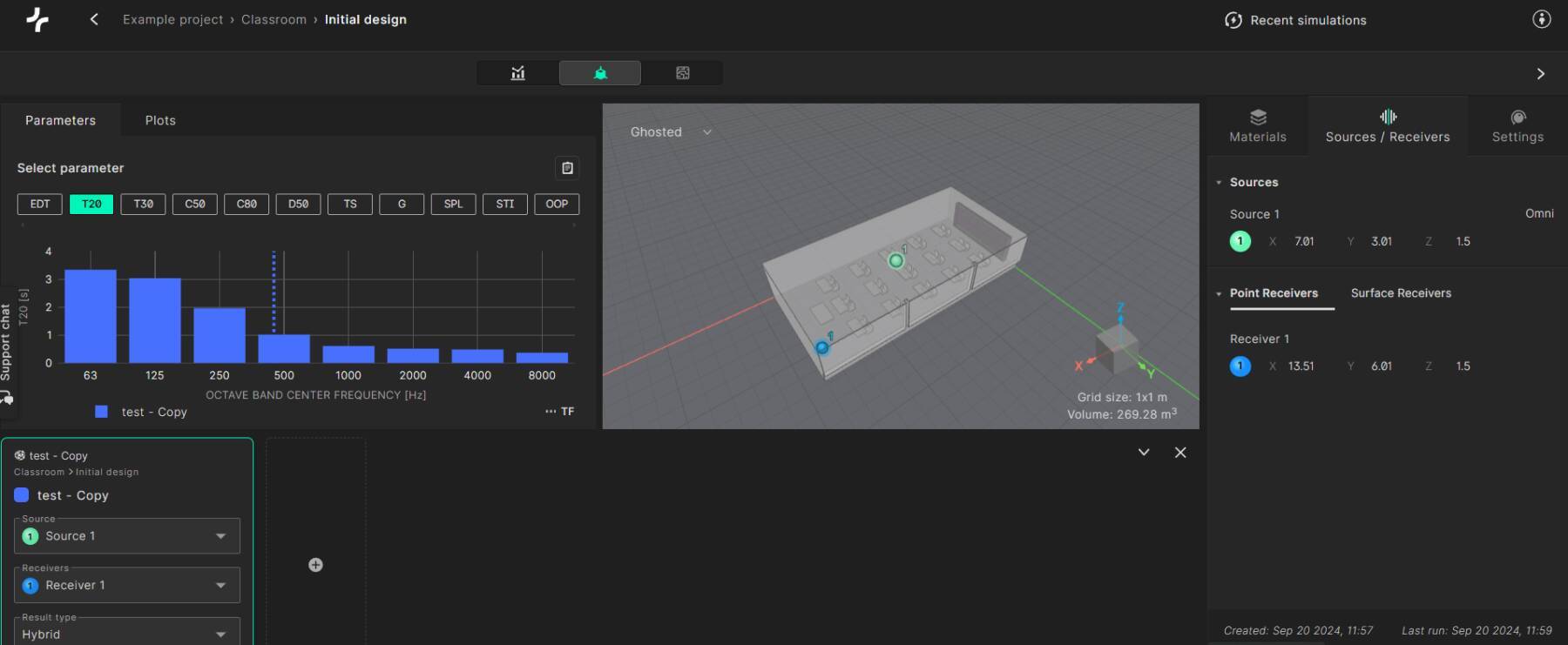Select the C50 parameter

tap(195, 204)
